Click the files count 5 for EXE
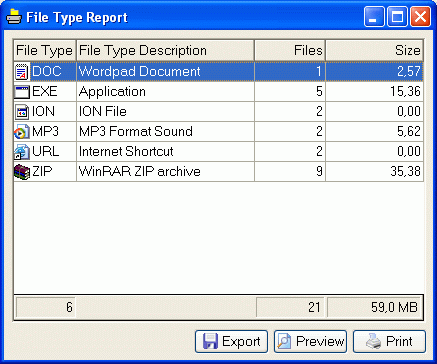437x364 pixels. (x=319, y=91)
